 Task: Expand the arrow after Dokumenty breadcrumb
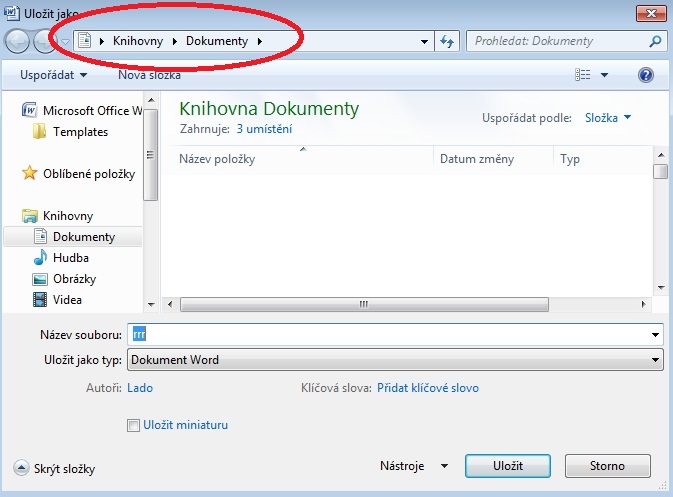[260, 41]
